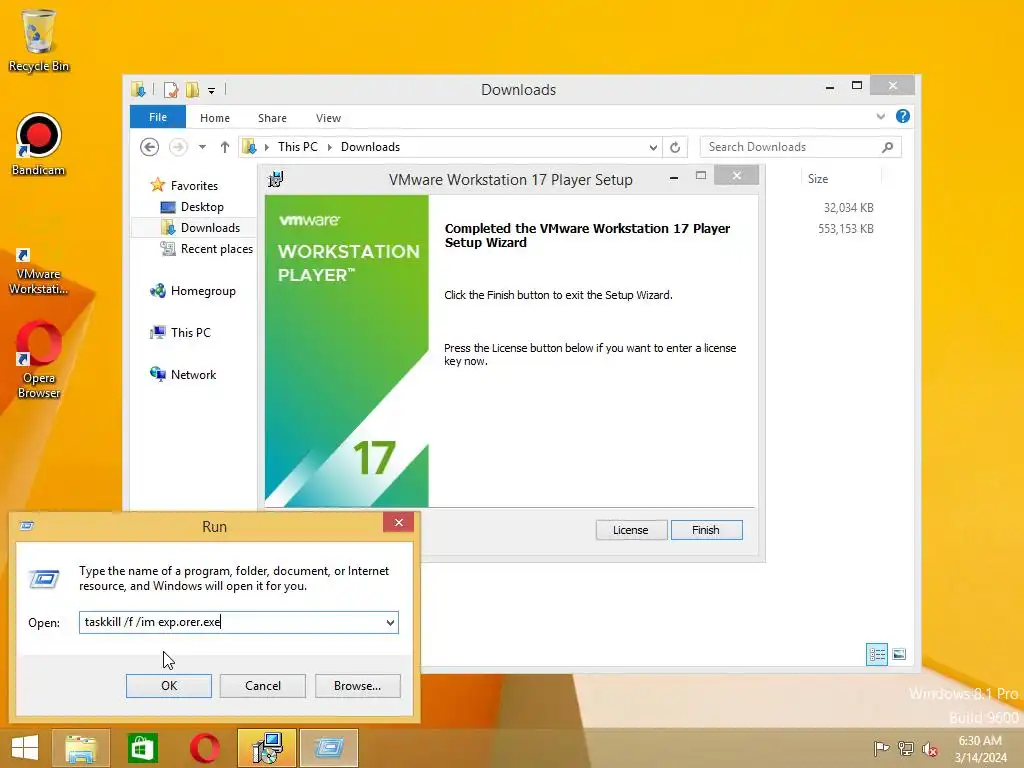Viewport: 1024px width, 768px height.
Task: Minimize VMware Setup window
Action: (x=673, y=177)
